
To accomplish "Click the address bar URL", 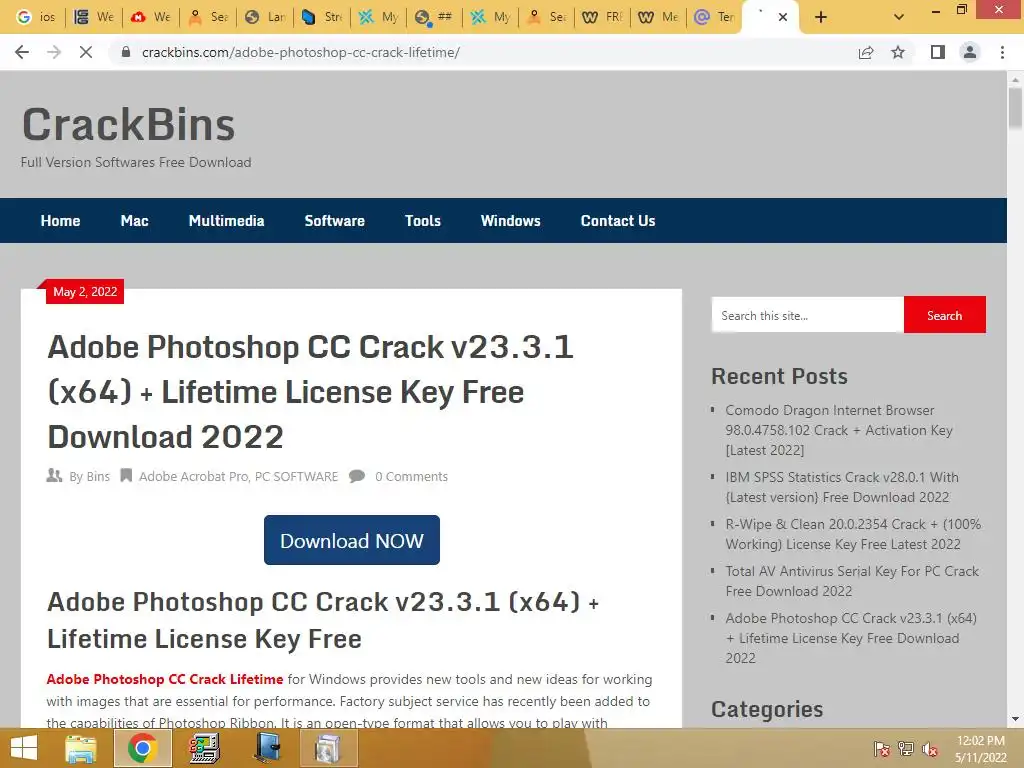I will [x=301, y=52].
